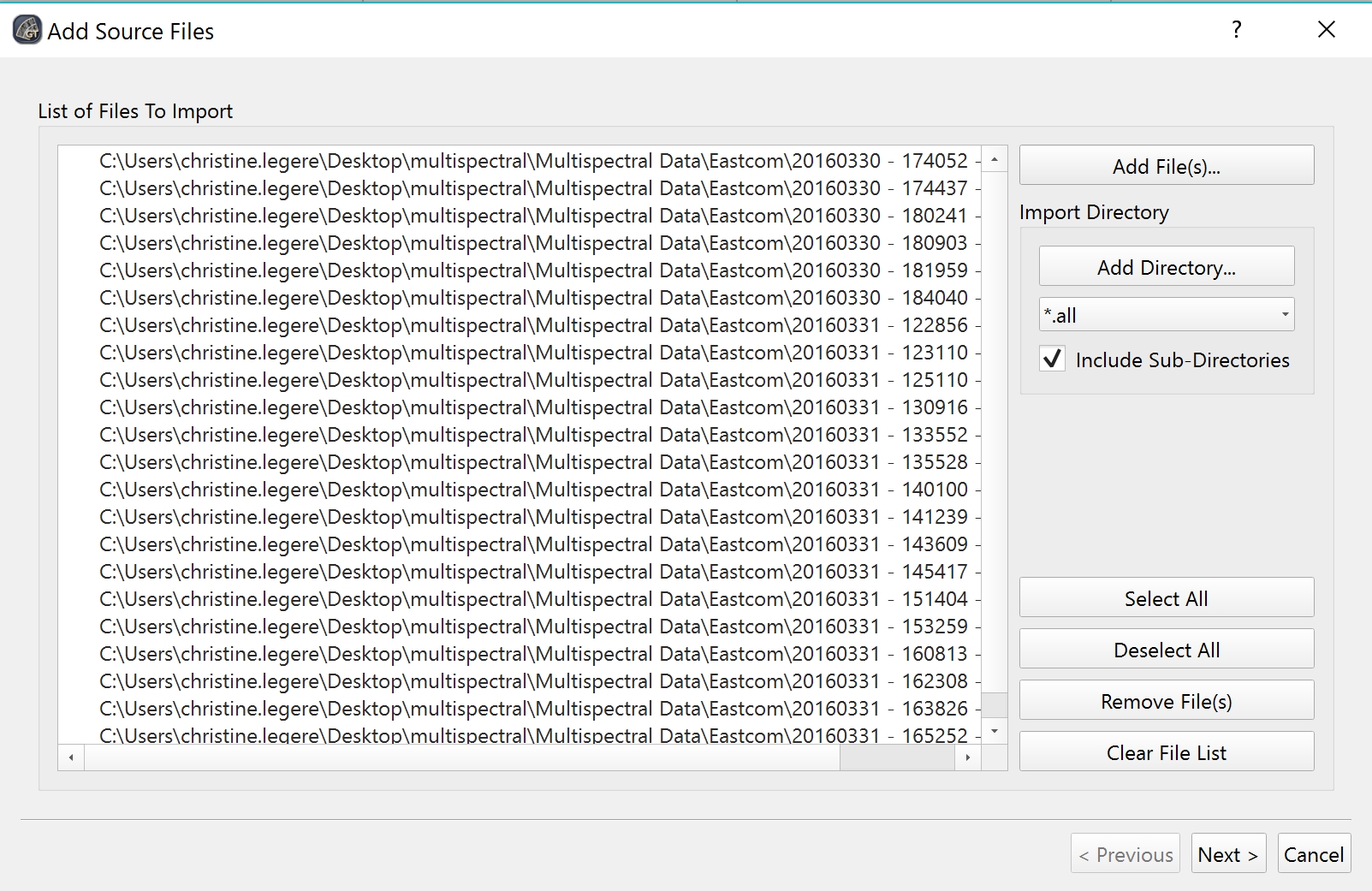Screen dimensions: 1372x891
Task: Click the vertical scrollbar up arrow
Action: [x=995, y=159]
